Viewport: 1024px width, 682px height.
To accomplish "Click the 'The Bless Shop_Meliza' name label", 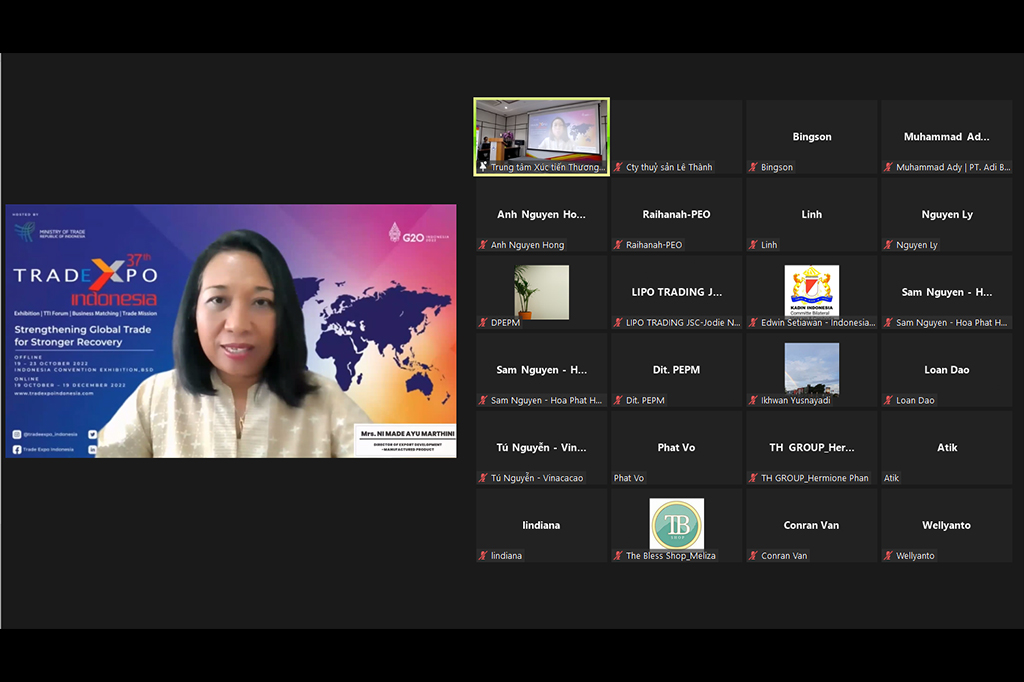I will point(671,556).
